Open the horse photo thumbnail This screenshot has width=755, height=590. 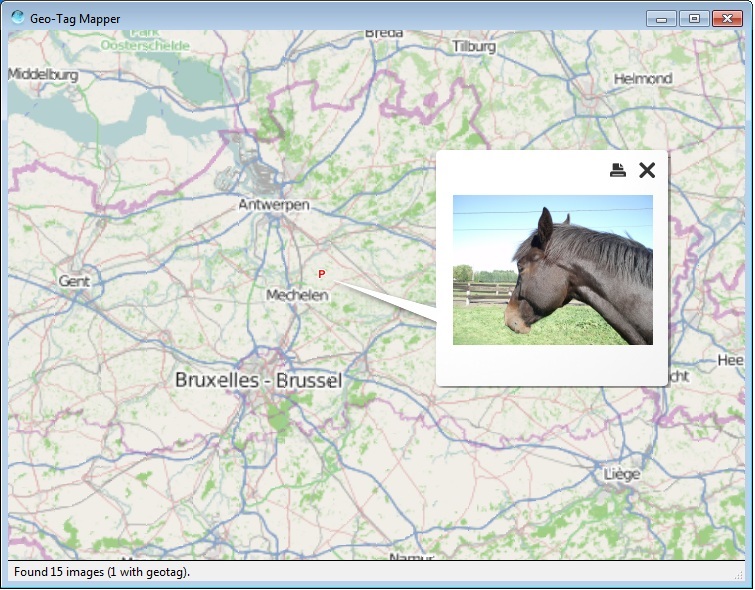[553, 270]
